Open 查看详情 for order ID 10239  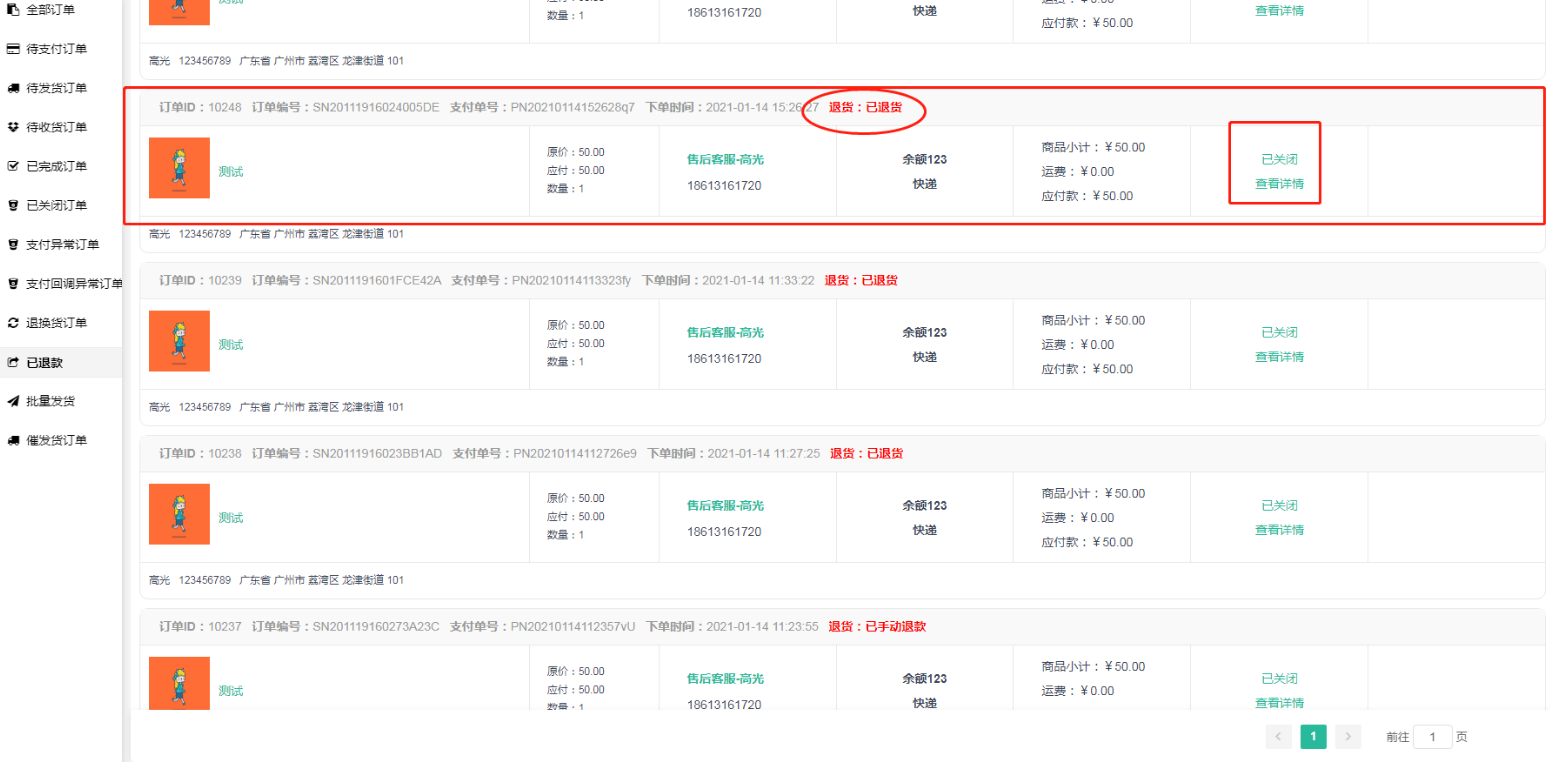(1279, 357)
